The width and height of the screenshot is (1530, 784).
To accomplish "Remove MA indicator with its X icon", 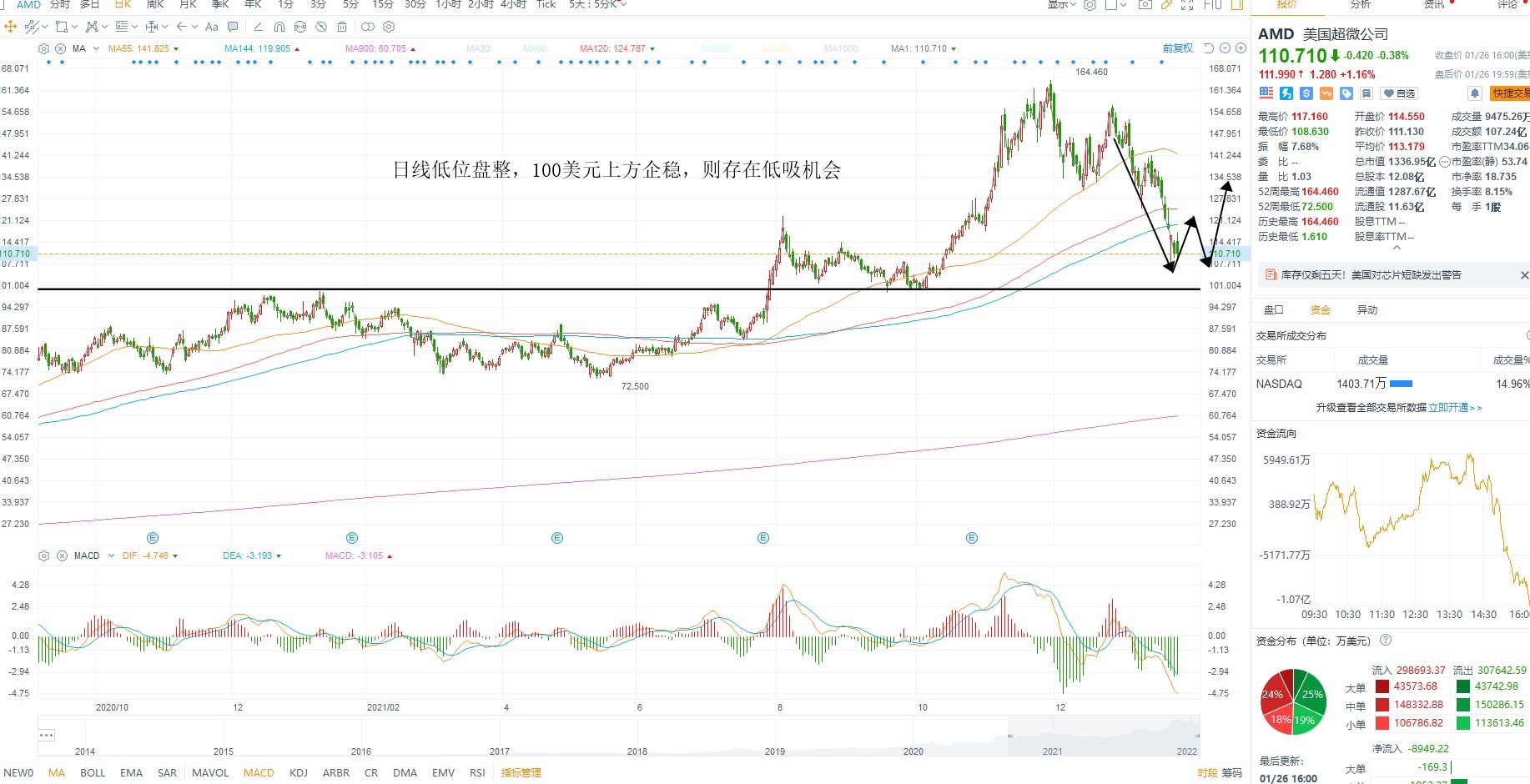I will tap(60, 48).
